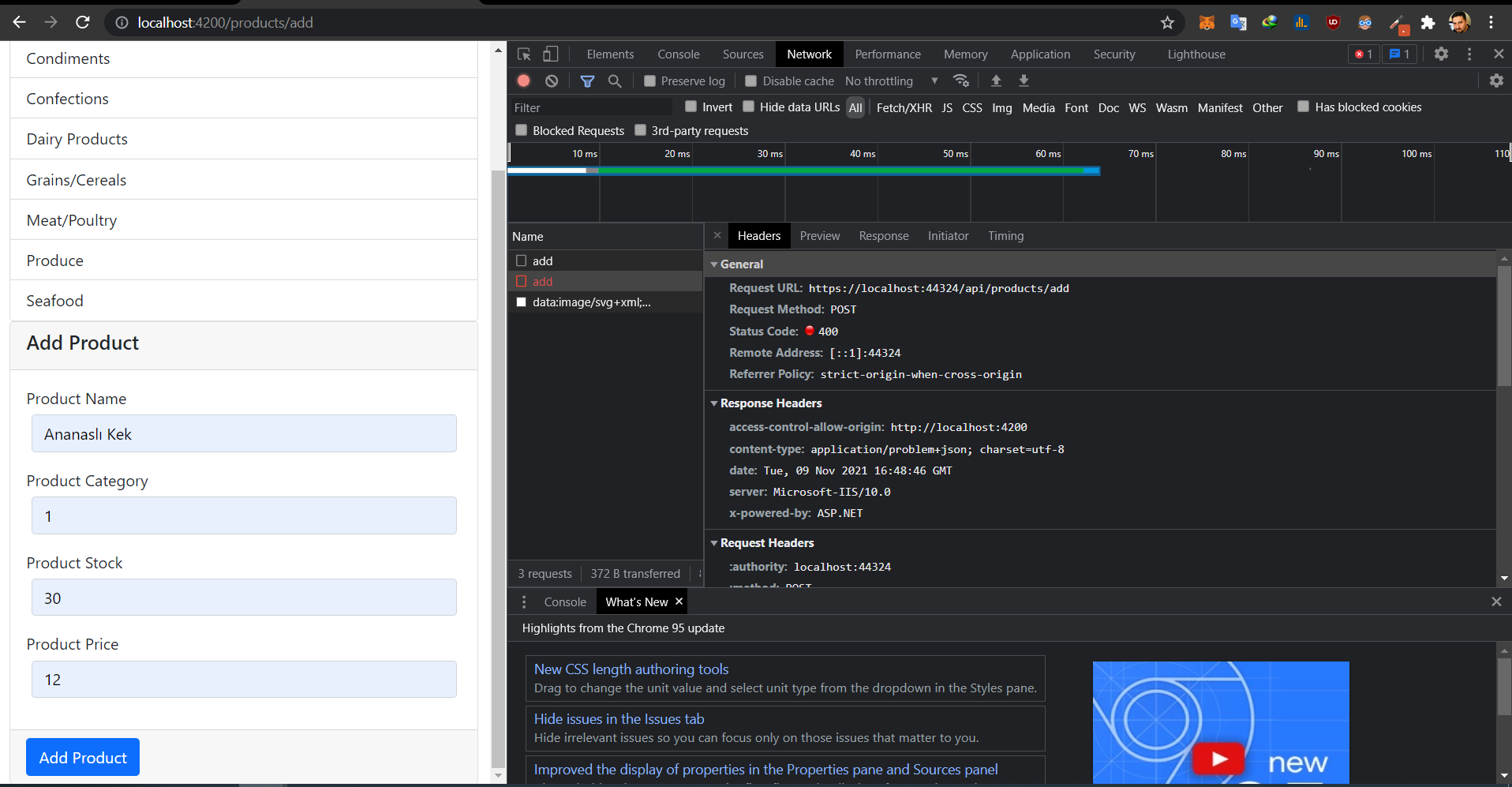The image size is (1512, 787).
Task: Stop recording network log
Action: pyautogui.click(x=523, y=81)
